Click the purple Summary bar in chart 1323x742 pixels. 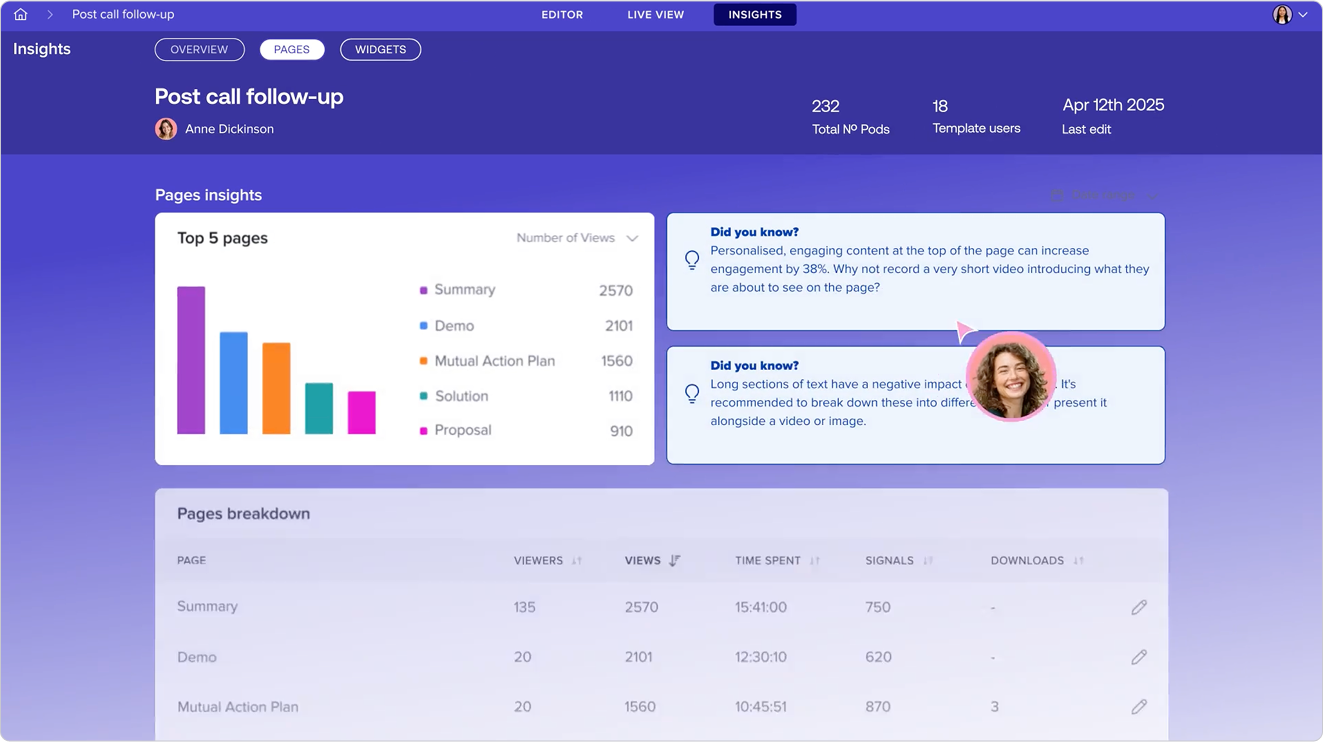tap(191, 360)
